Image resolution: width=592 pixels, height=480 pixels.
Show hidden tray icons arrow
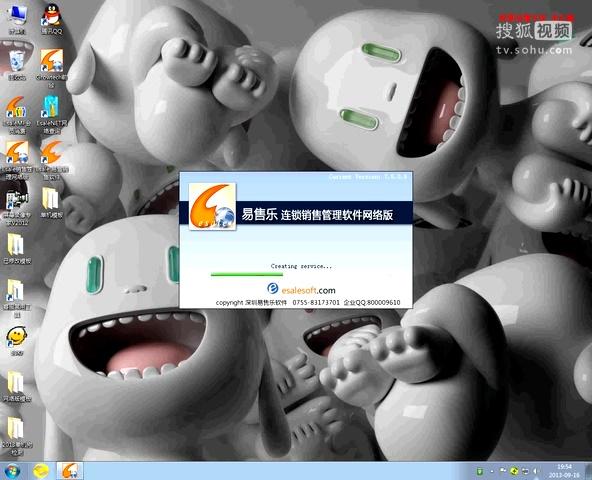pos(492,471)
